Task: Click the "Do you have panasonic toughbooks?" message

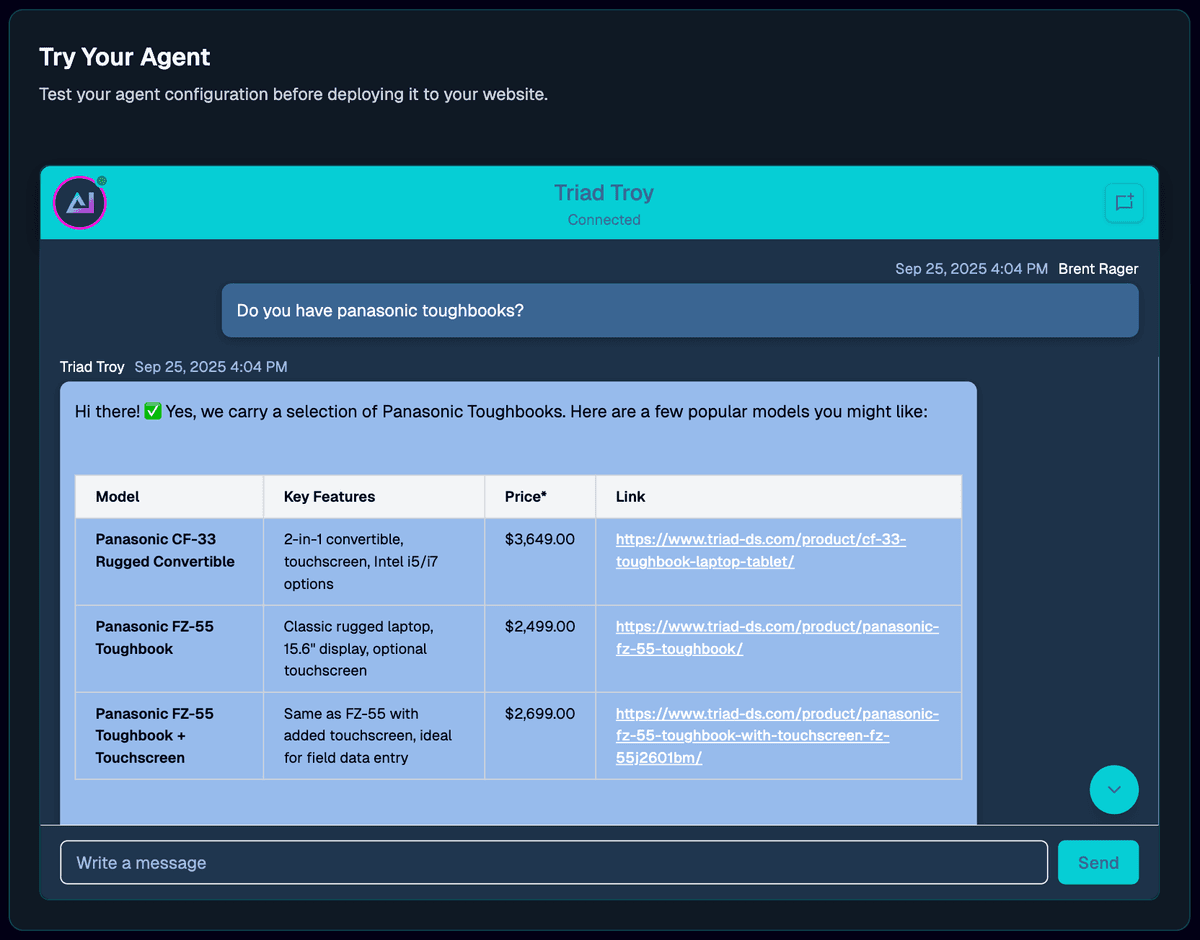Action: 380,311
